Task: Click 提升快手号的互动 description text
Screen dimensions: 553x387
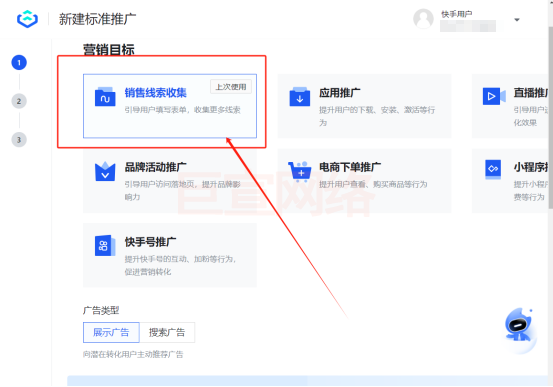Action: (x=180, y=265)
